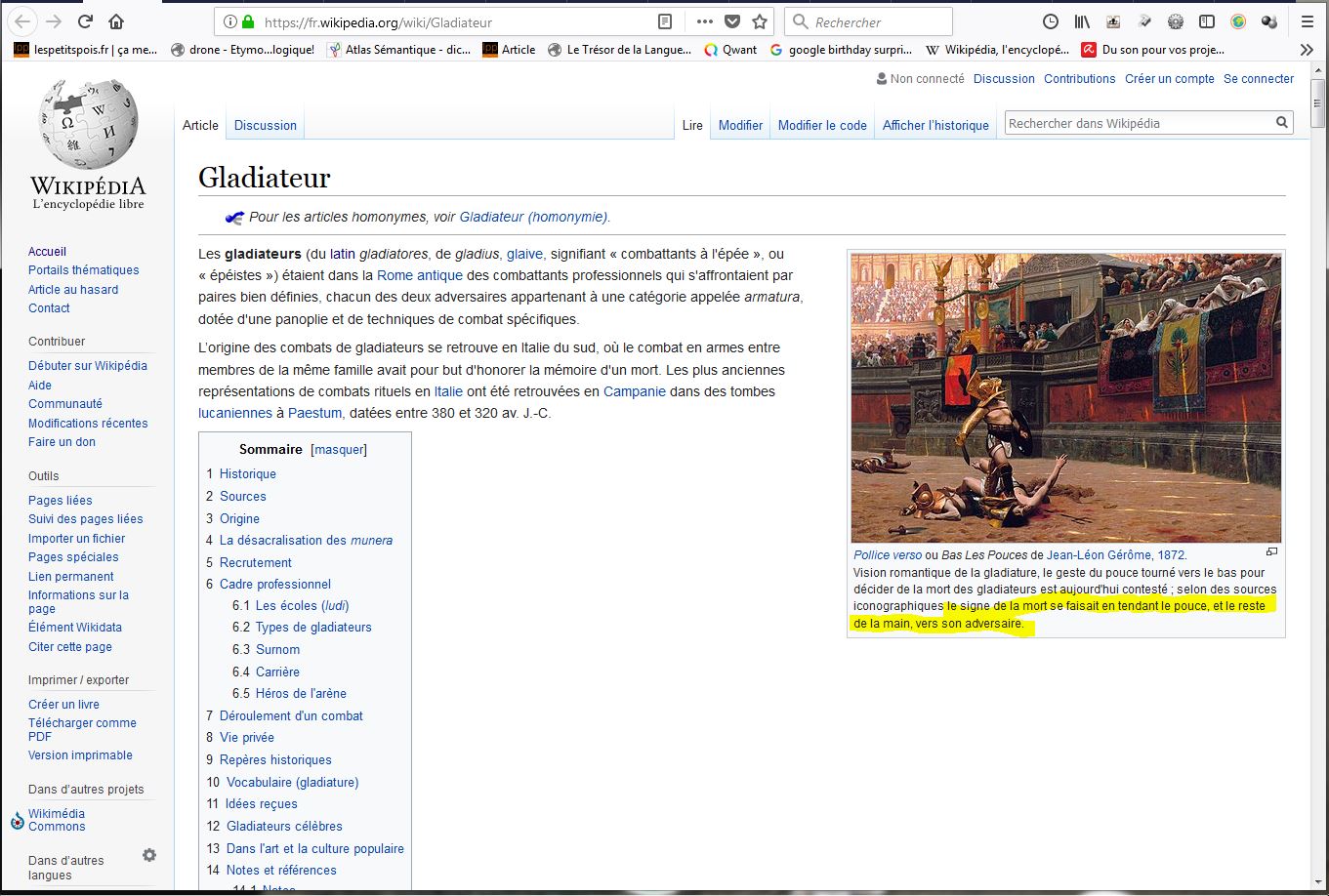The image size is (1329, 896).
Task: Save page to Pocket
Action: (732, 21)
